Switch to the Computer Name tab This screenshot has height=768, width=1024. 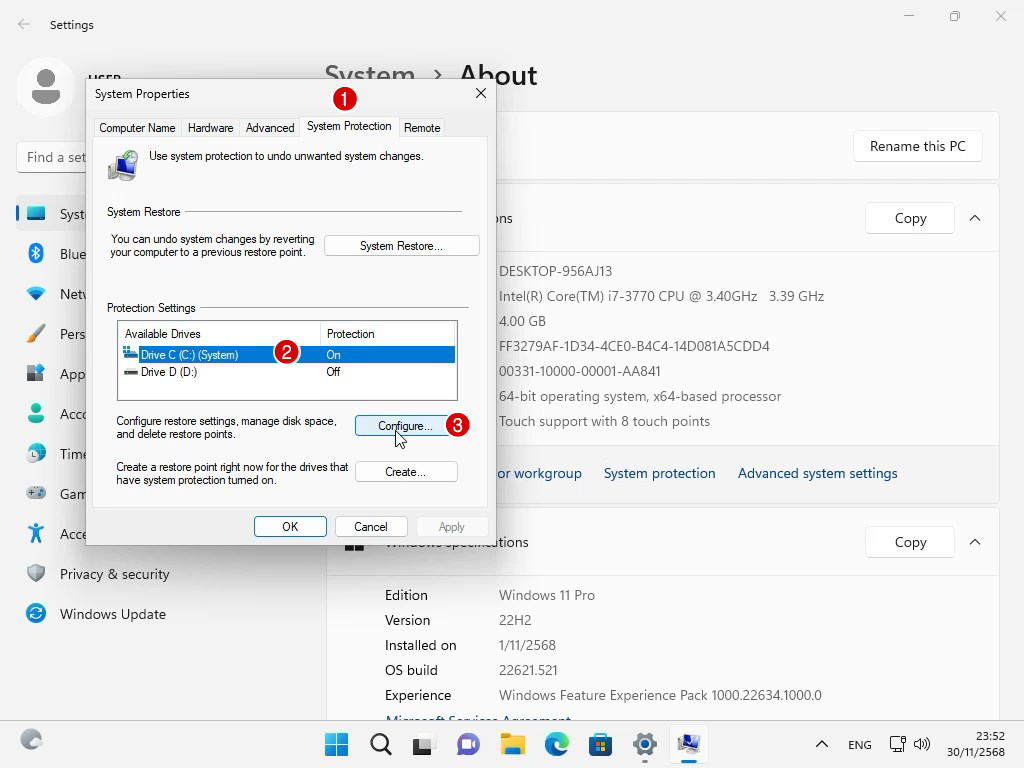click(137, 128)
